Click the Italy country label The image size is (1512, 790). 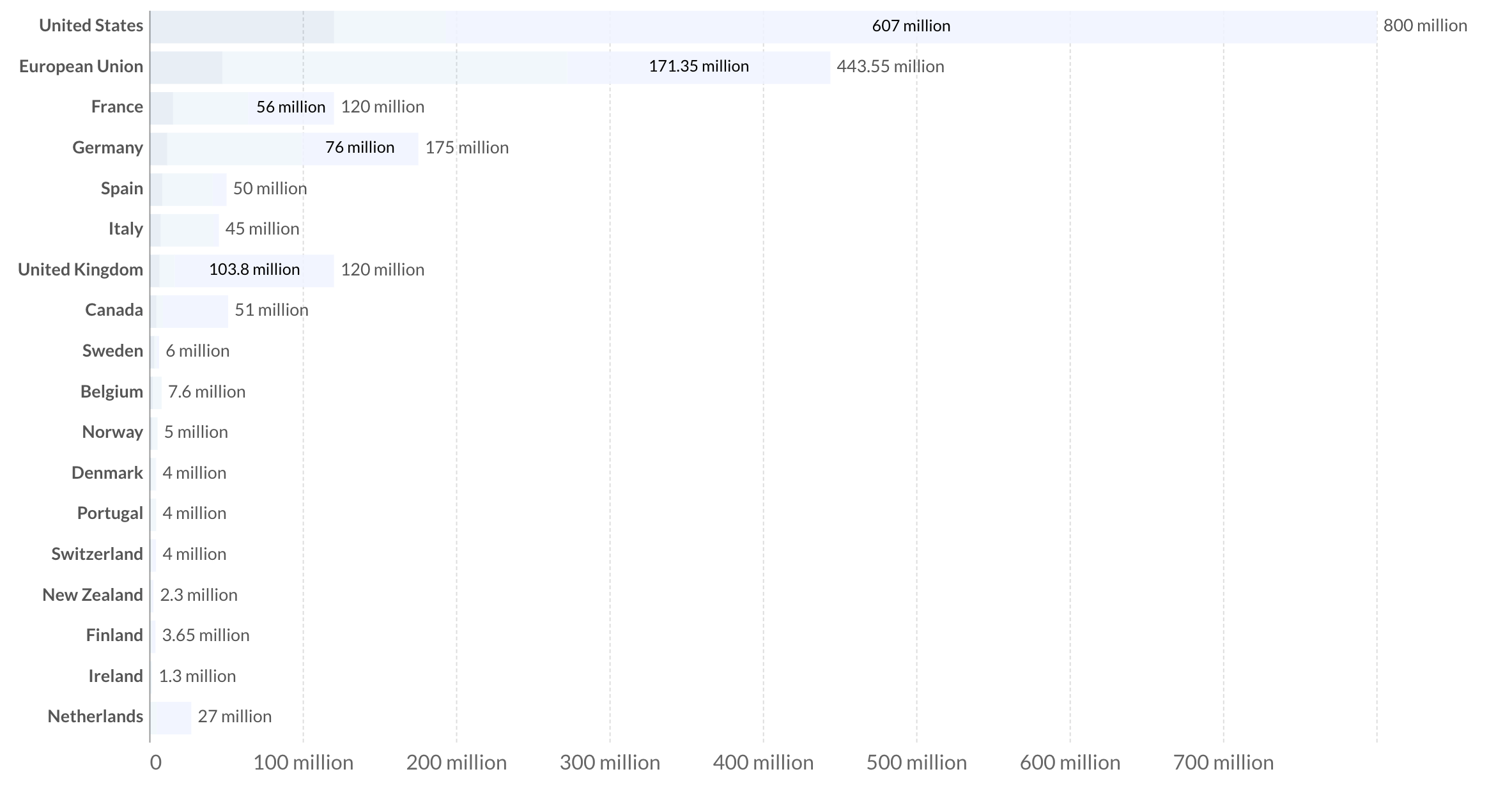126,229
